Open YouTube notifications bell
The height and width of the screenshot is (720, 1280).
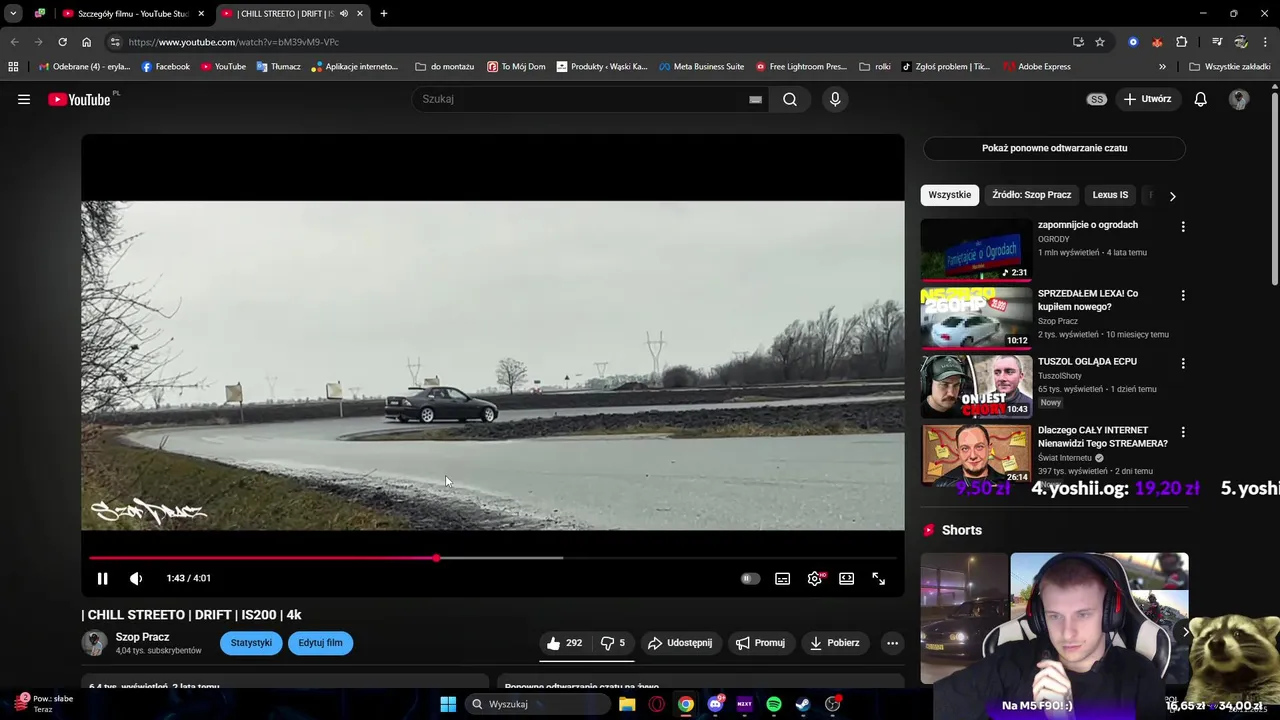pos(1201,99)
